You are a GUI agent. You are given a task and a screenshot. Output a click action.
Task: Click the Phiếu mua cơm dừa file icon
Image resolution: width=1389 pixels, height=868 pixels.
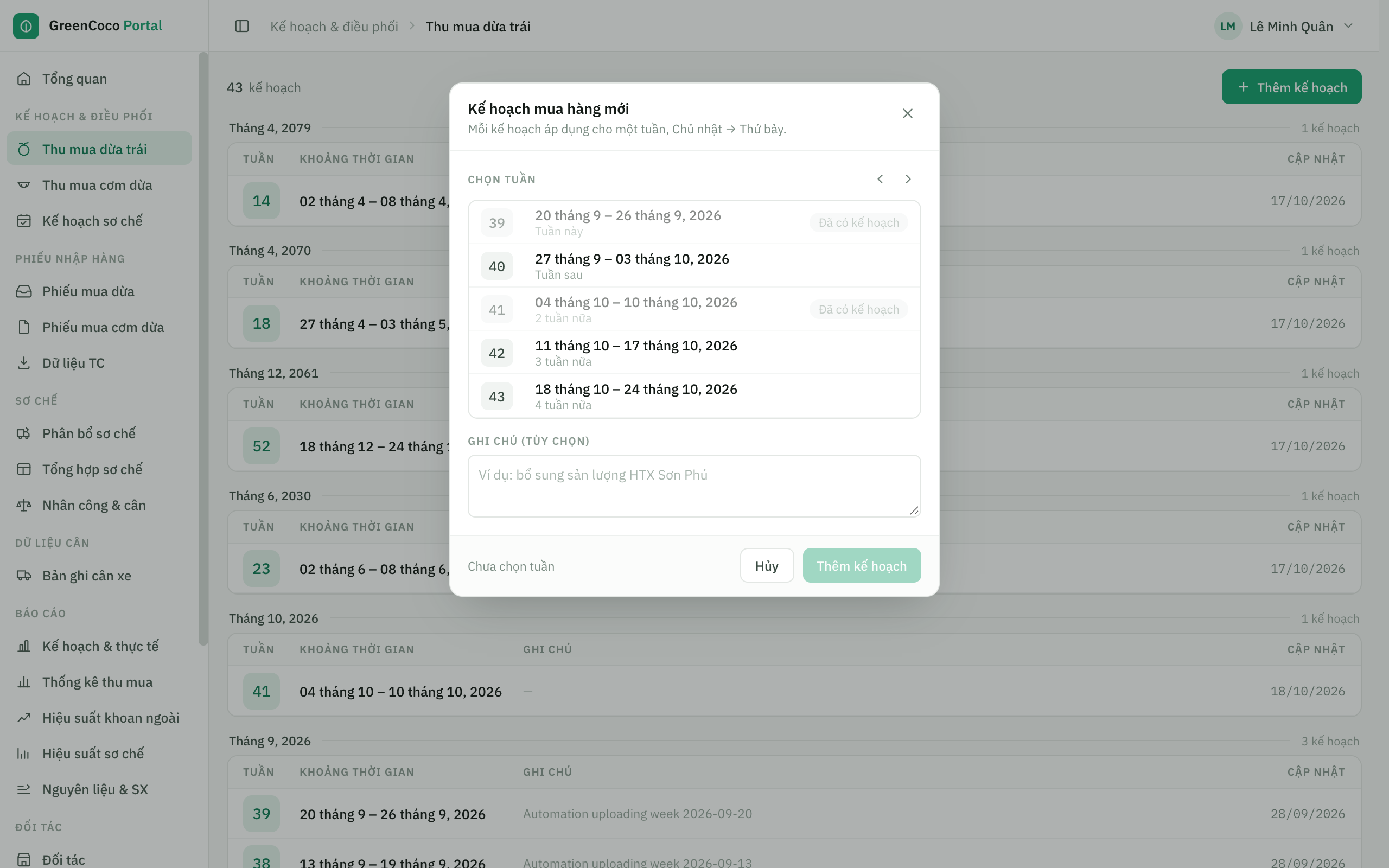click(23, 327)
